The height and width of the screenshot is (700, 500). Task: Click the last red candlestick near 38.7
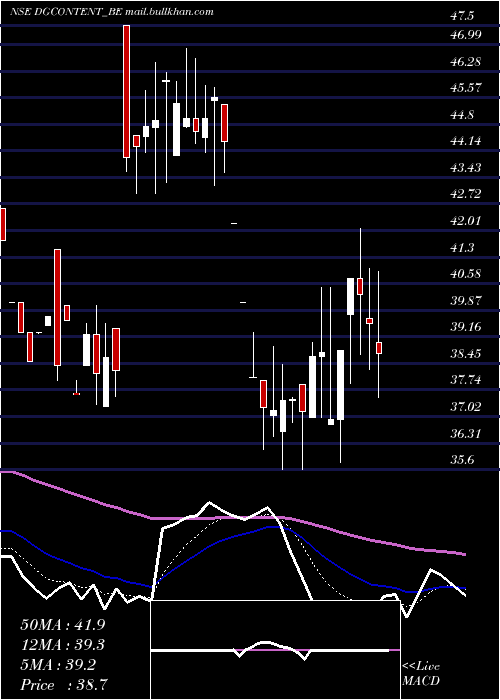click(x=379, y=348)
